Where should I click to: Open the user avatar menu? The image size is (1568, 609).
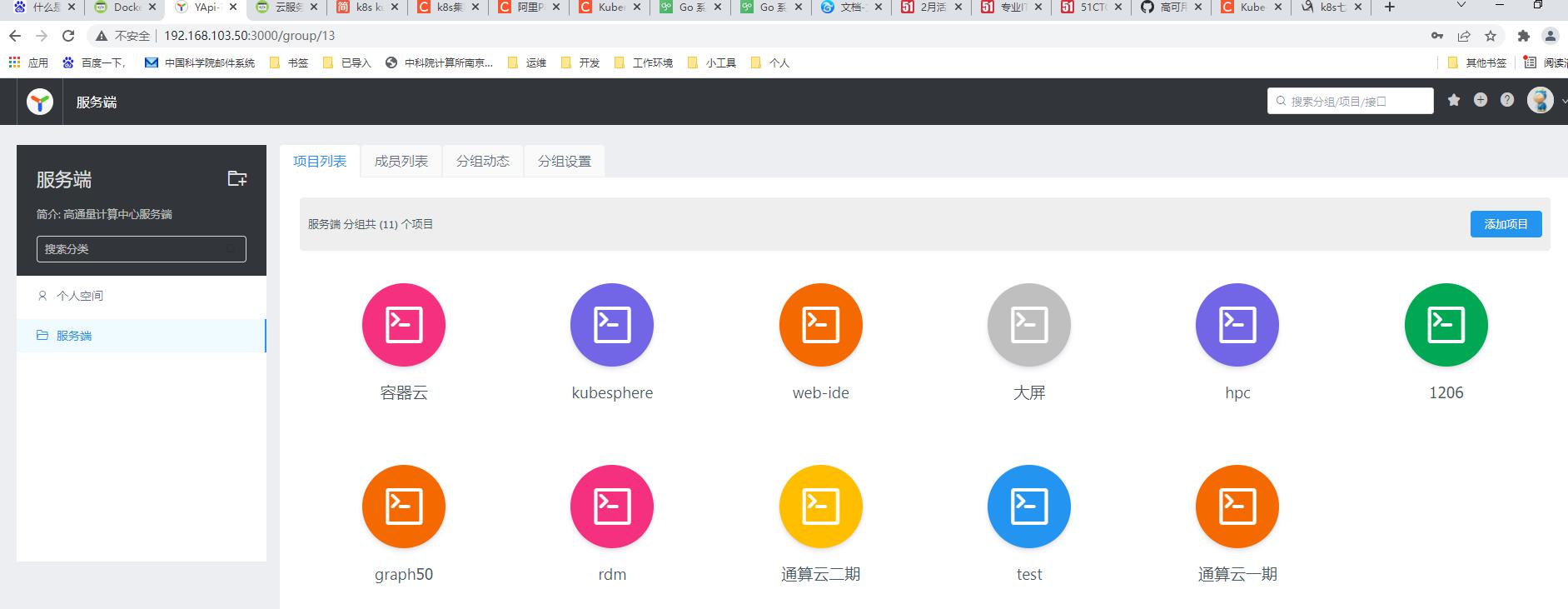pyautogui.click(x=1541, y=101)
